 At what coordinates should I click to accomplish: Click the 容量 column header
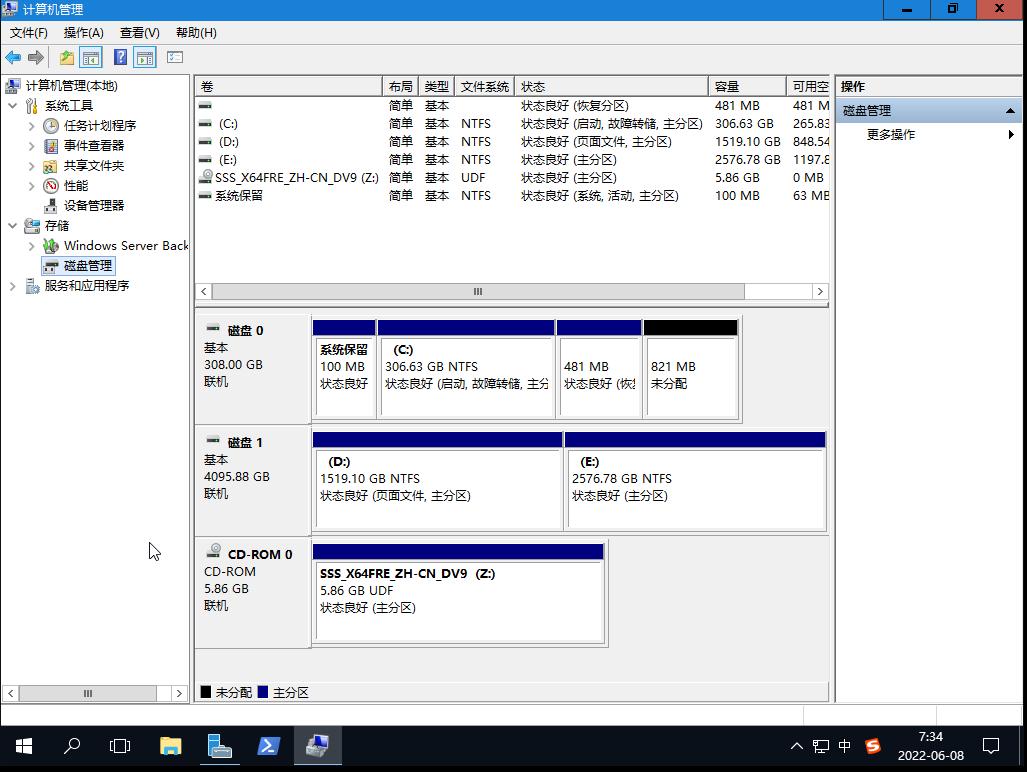(745, 86)
